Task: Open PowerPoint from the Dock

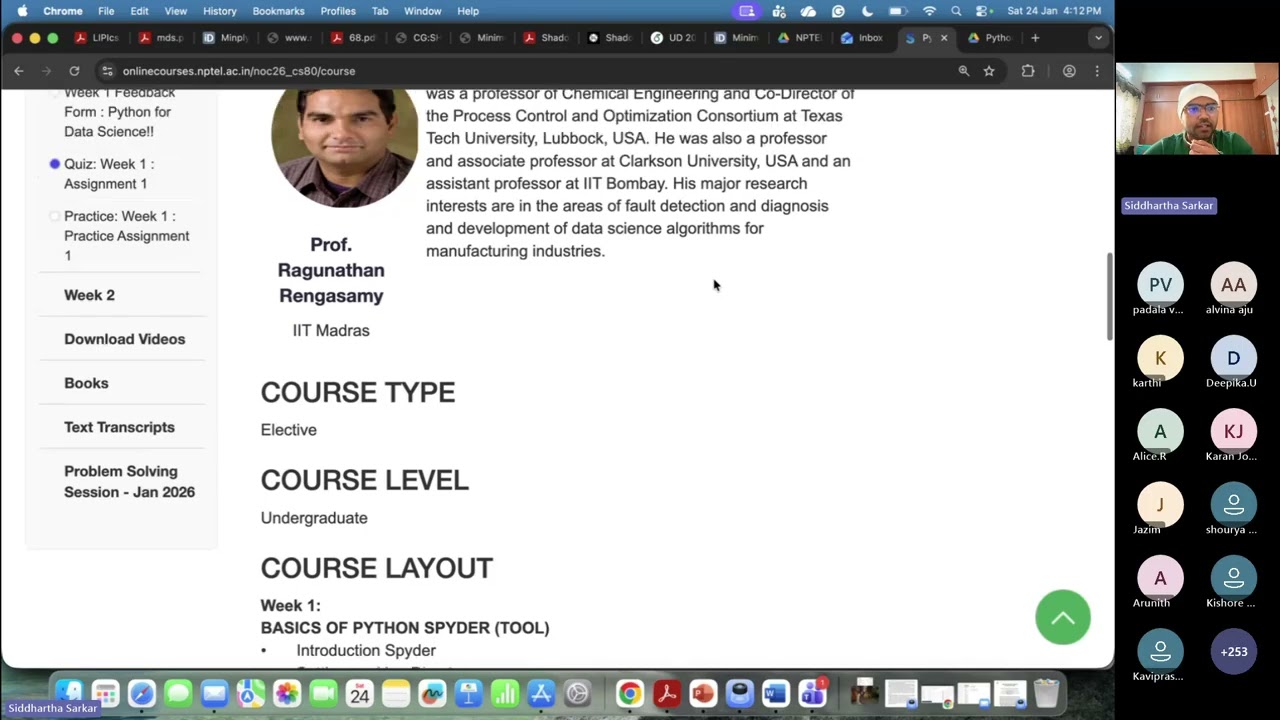Action: (703, 693)
